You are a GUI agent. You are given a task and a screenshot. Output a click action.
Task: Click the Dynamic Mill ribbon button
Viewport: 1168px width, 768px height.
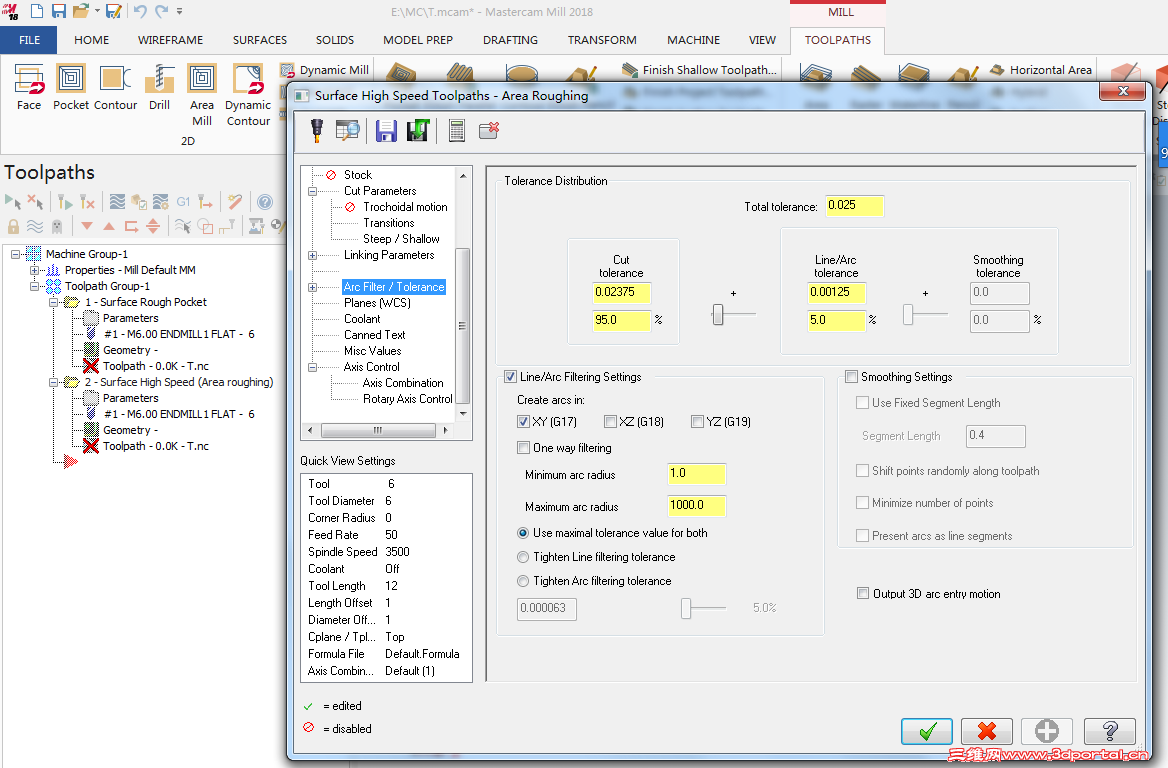click(325, 70)
